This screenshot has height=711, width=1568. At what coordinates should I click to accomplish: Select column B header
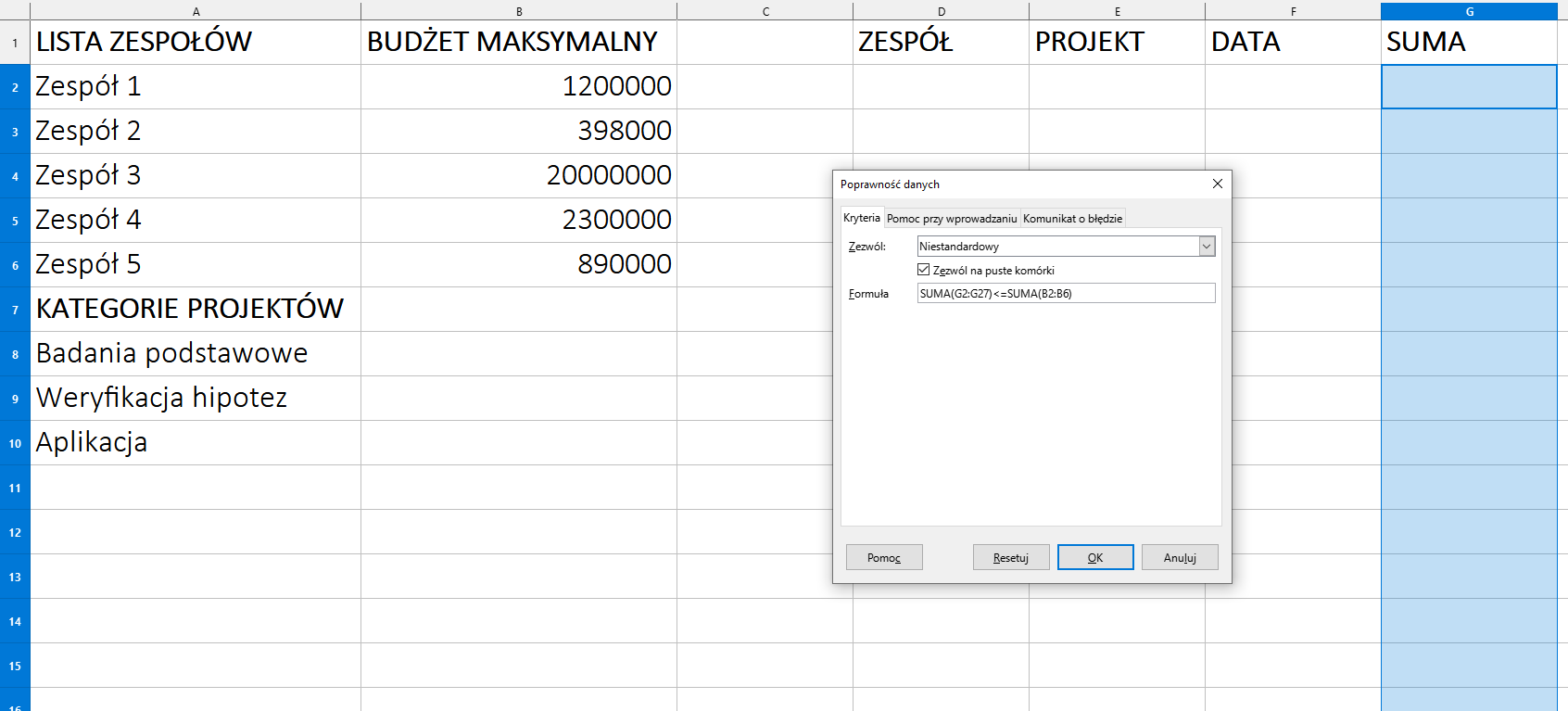pos(518,11)
